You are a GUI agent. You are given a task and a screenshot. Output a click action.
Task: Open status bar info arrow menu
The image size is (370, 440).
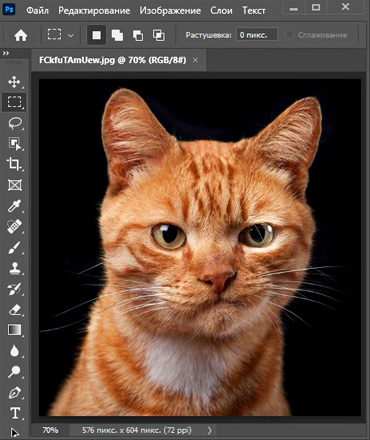210,430
